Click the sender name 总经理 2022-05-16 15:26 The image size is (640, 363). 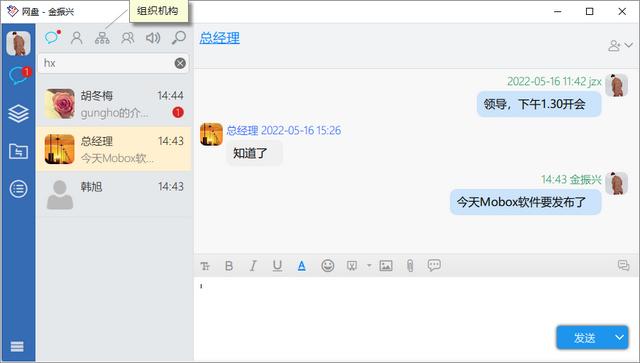(x=284, y=131)
